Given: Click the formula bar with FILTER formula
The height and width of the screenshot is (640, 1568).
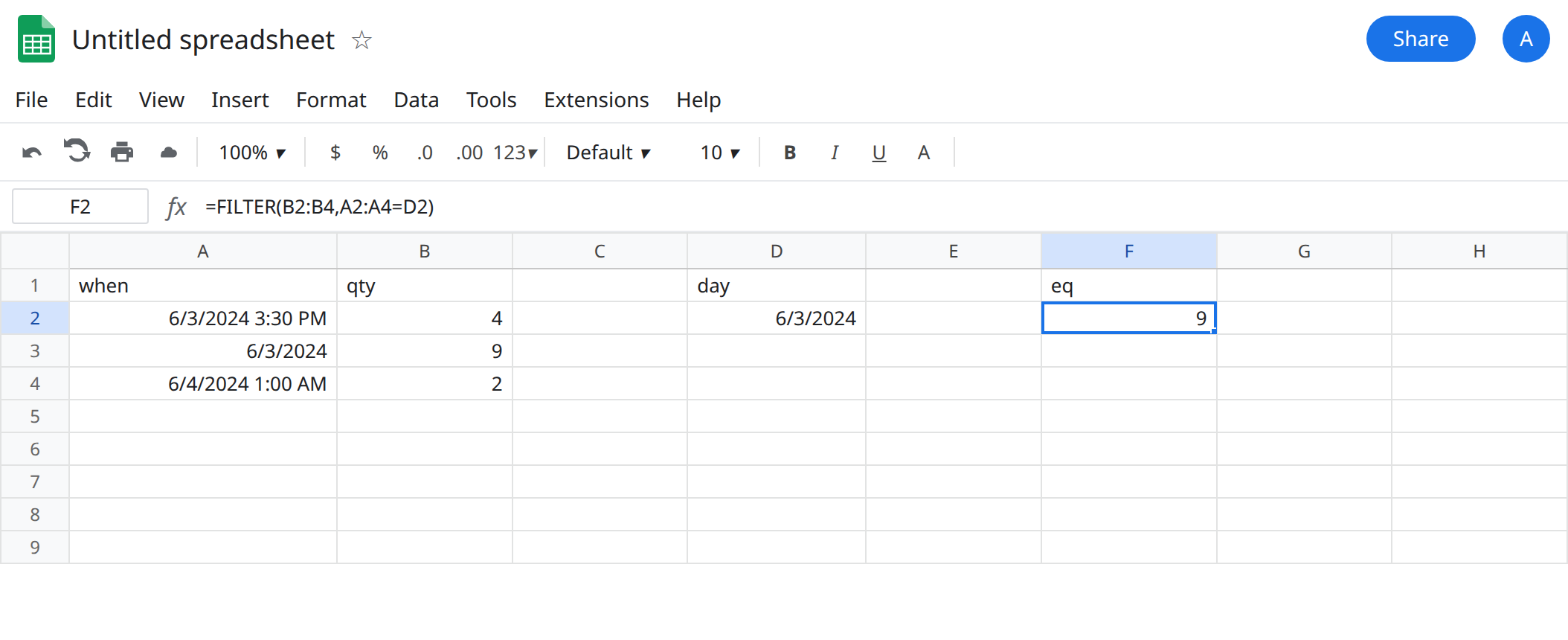Looking at the screenshot, I should (320, 207).
